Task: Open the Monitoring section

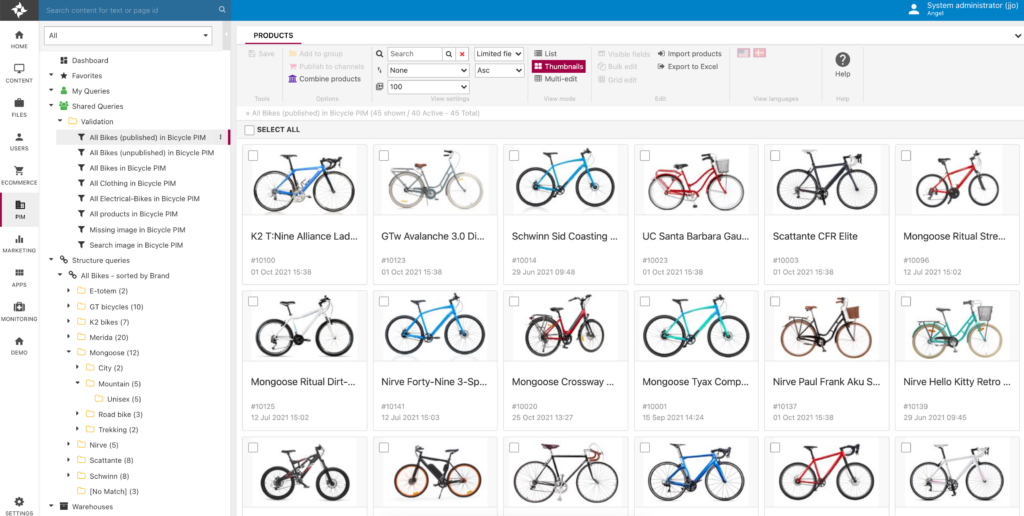Action: click(x=19, y=311)
